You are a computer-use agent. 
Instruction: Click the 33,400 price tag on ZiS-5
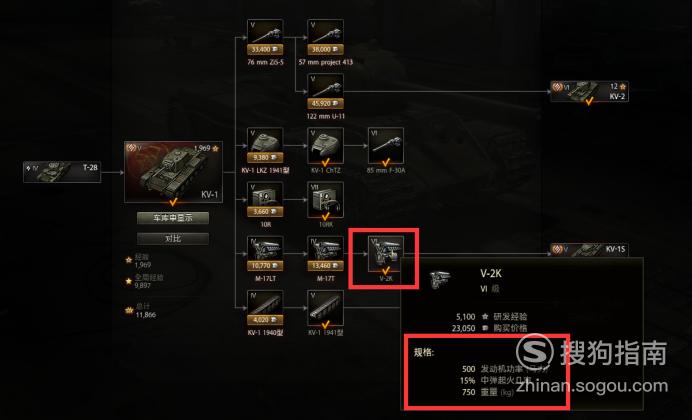point(265,49)
